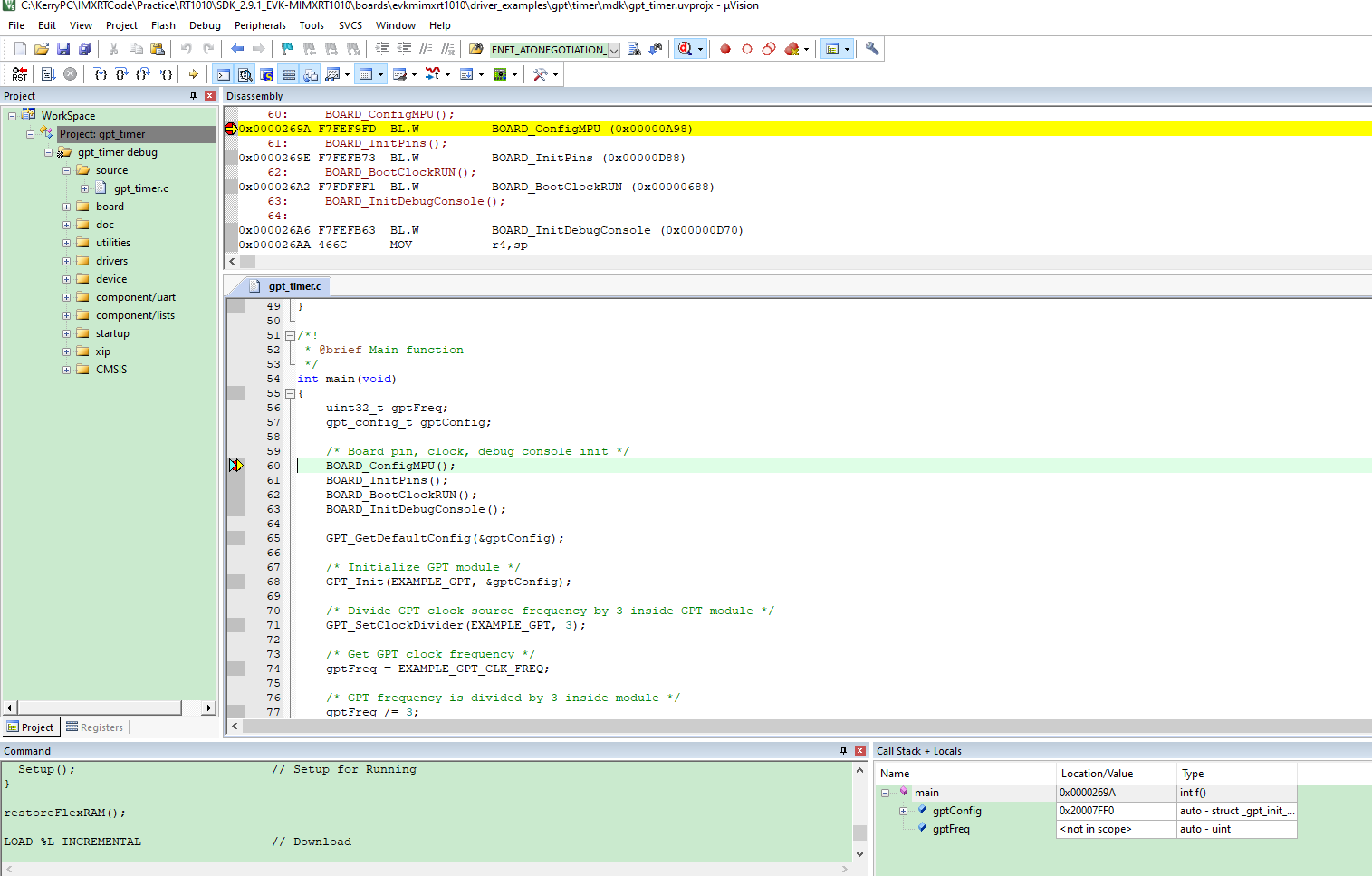1372x876 pixels.
Task: Click the Step Into icon
Action: [101, 74]
